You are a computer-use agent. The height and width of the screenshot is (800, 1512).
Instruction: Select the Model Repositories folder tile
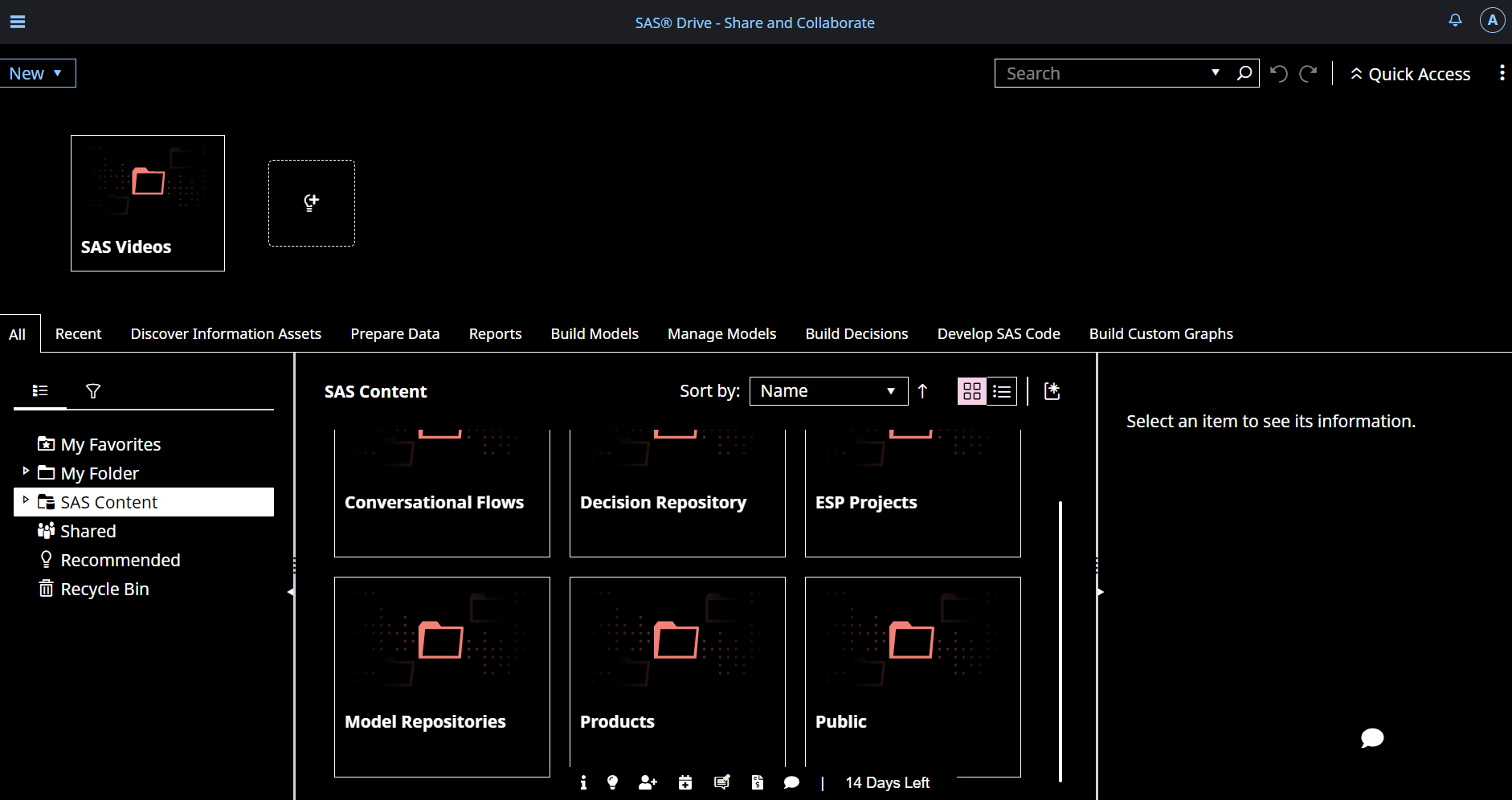442,677
